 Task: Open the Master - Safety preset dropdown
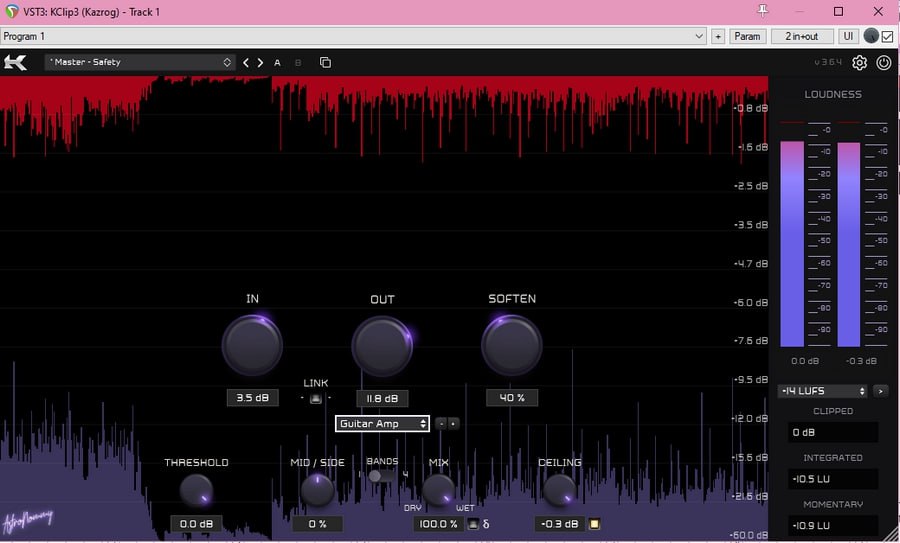coord(139,62)
